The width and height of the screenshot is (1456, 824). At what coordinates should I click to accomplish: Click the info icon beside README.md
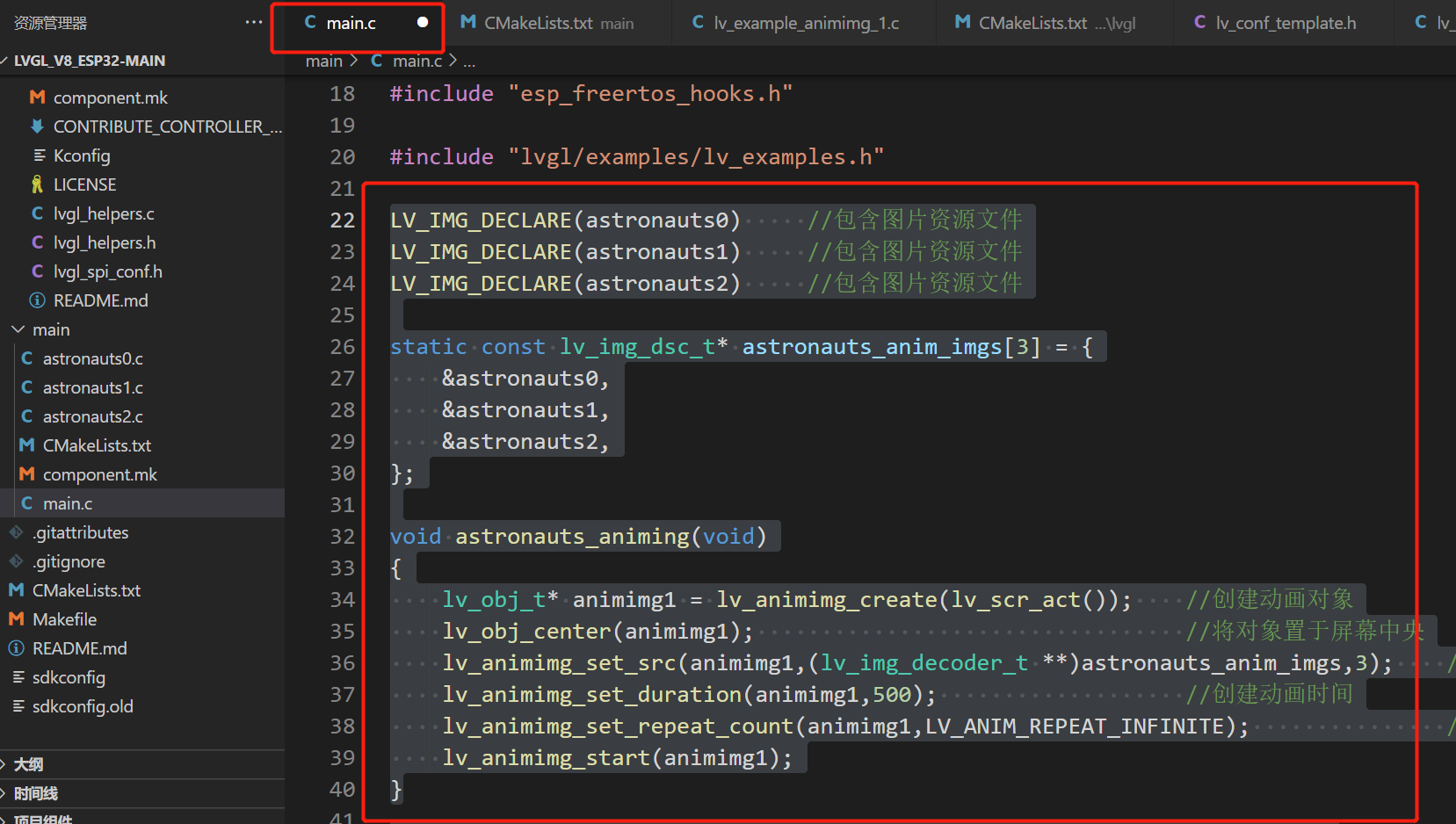(x=37, y=300)
